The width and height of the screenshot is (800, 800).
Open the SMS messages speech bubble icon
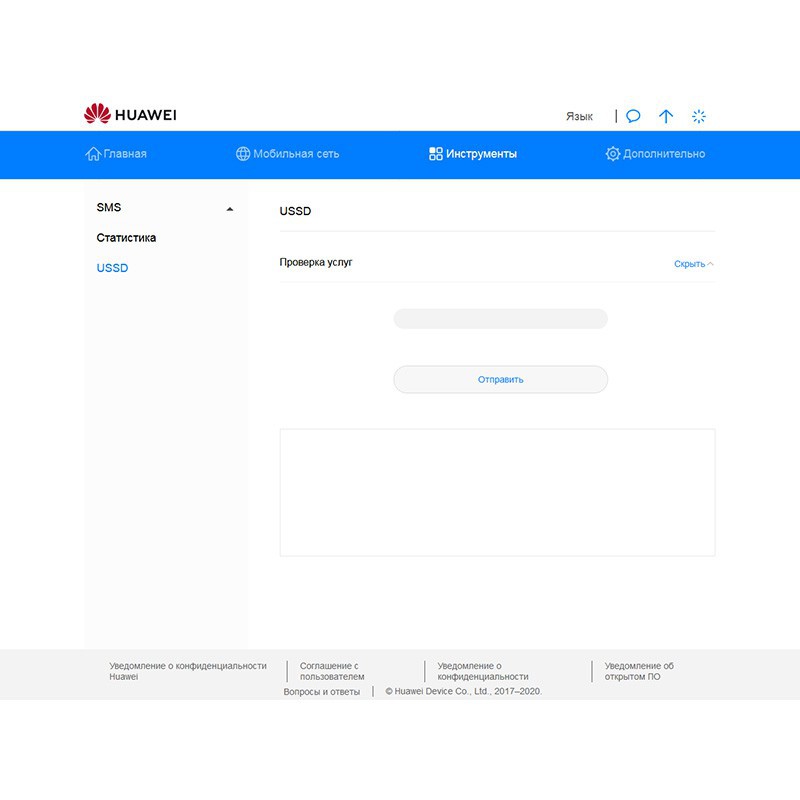click(633, 116)
